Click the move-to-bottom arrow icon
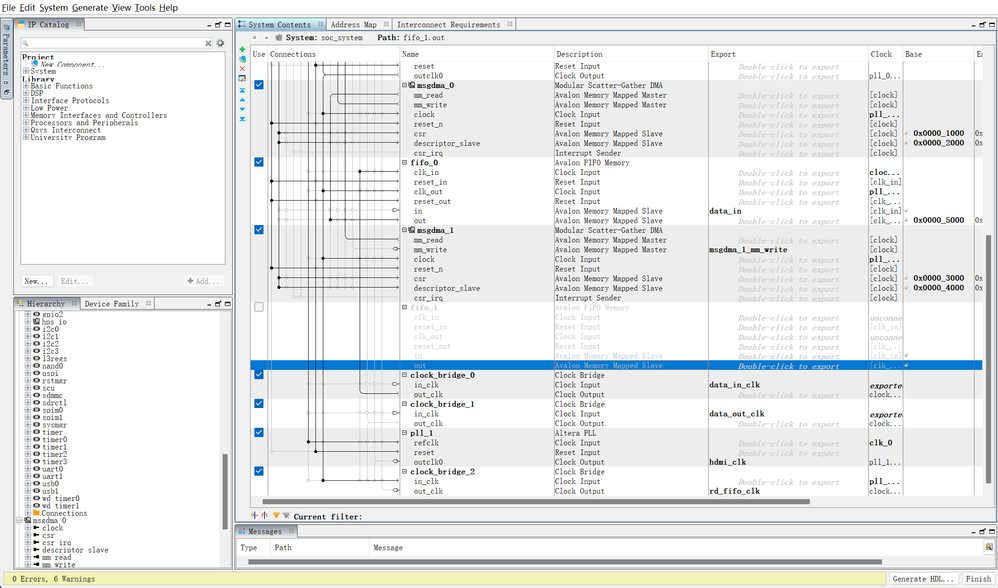This screenshot has width=998, height=588. 242,119
